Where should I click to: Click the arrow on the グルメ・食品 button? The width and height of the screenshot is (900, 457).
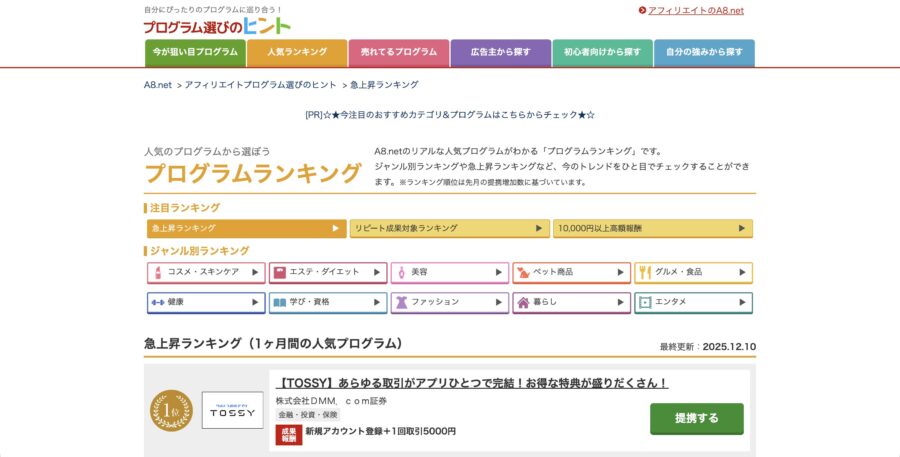click(x=742, y=273)
